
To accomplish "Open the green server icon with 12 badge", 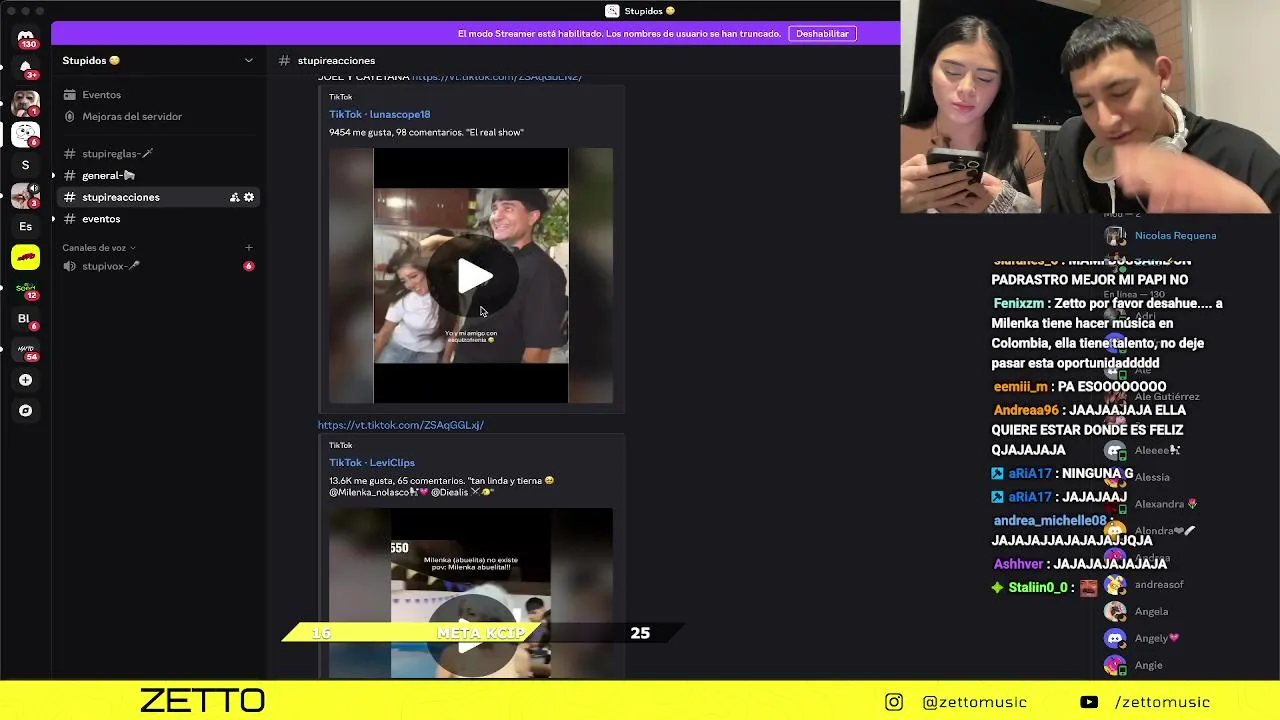I will point(26,288).
